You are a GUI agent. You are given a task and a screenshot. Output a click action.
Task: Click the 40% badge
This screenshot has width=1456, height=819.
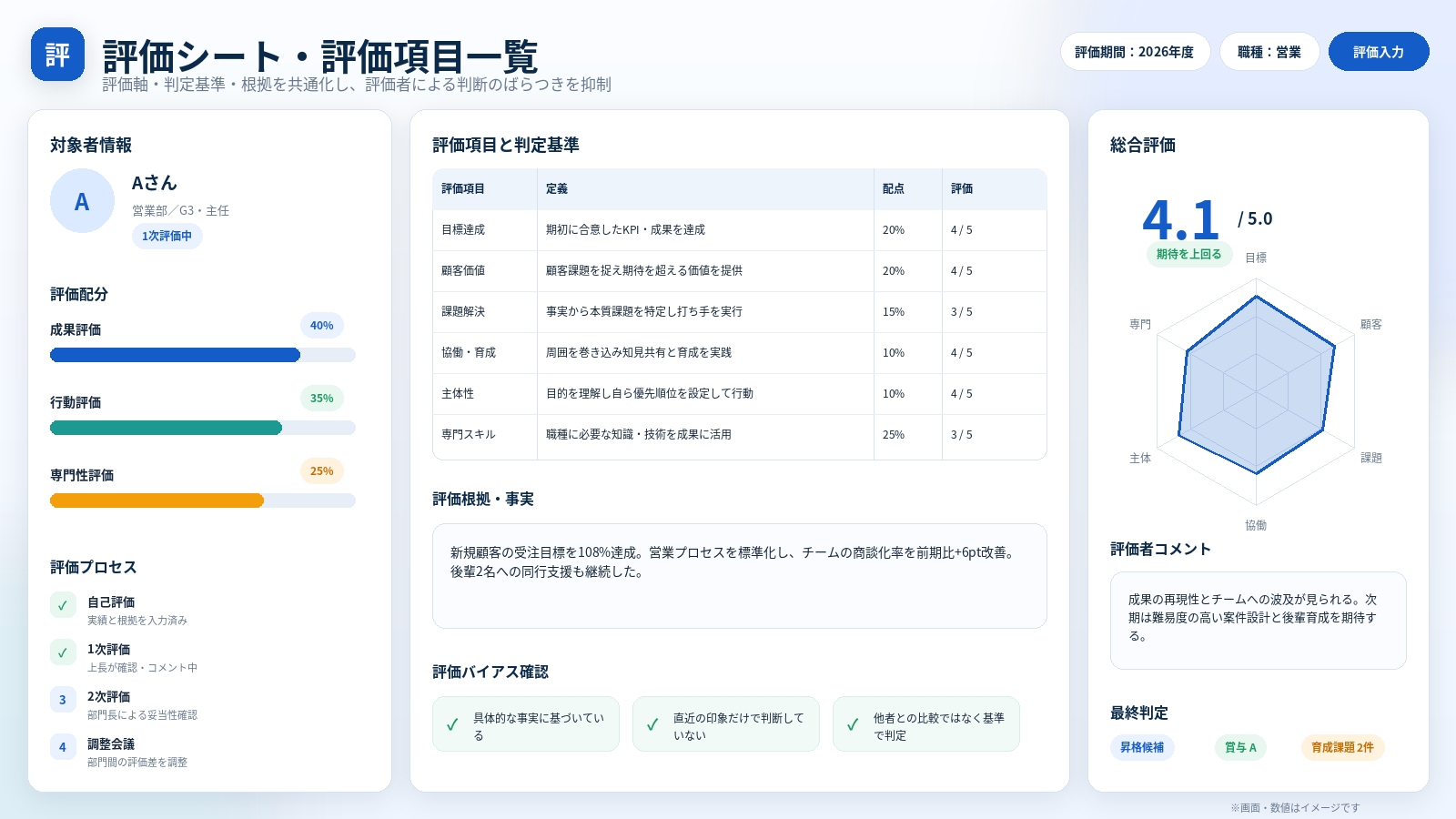coord(321,326)
